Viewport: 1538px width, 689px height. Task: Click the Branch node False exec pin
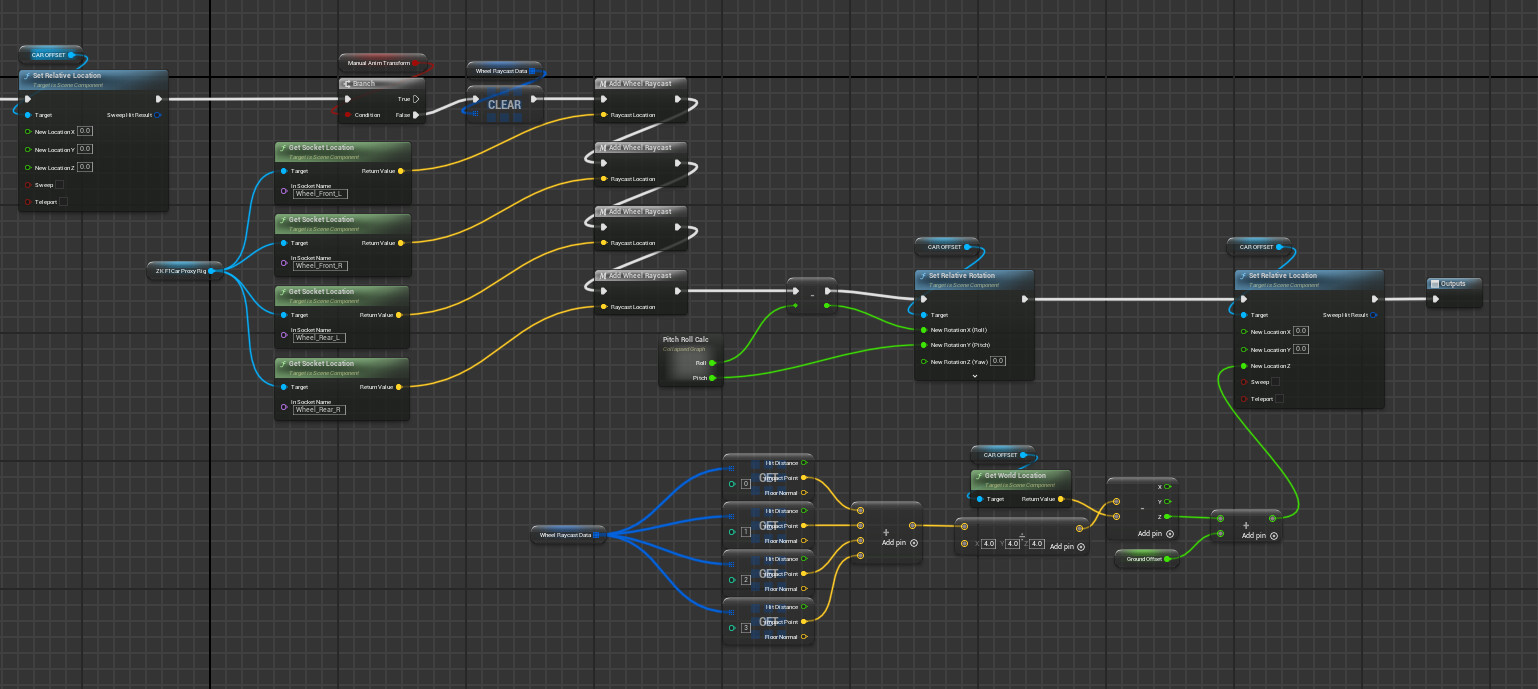click(x=416, y=115)
